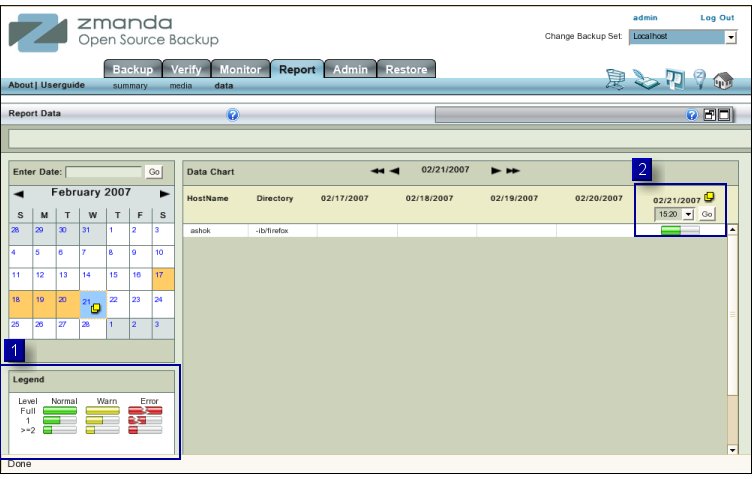Screen dimensions: 752x479
Task: Click the restore panel layout icon
Action: [709, 115]
